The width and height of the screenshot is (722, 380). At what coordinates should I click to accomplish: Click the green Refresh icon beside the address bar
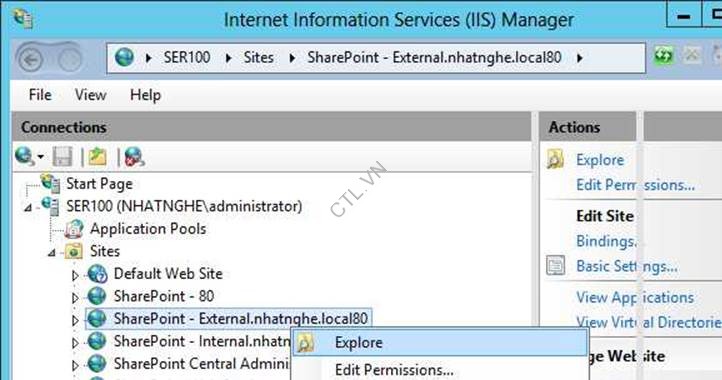664,56
